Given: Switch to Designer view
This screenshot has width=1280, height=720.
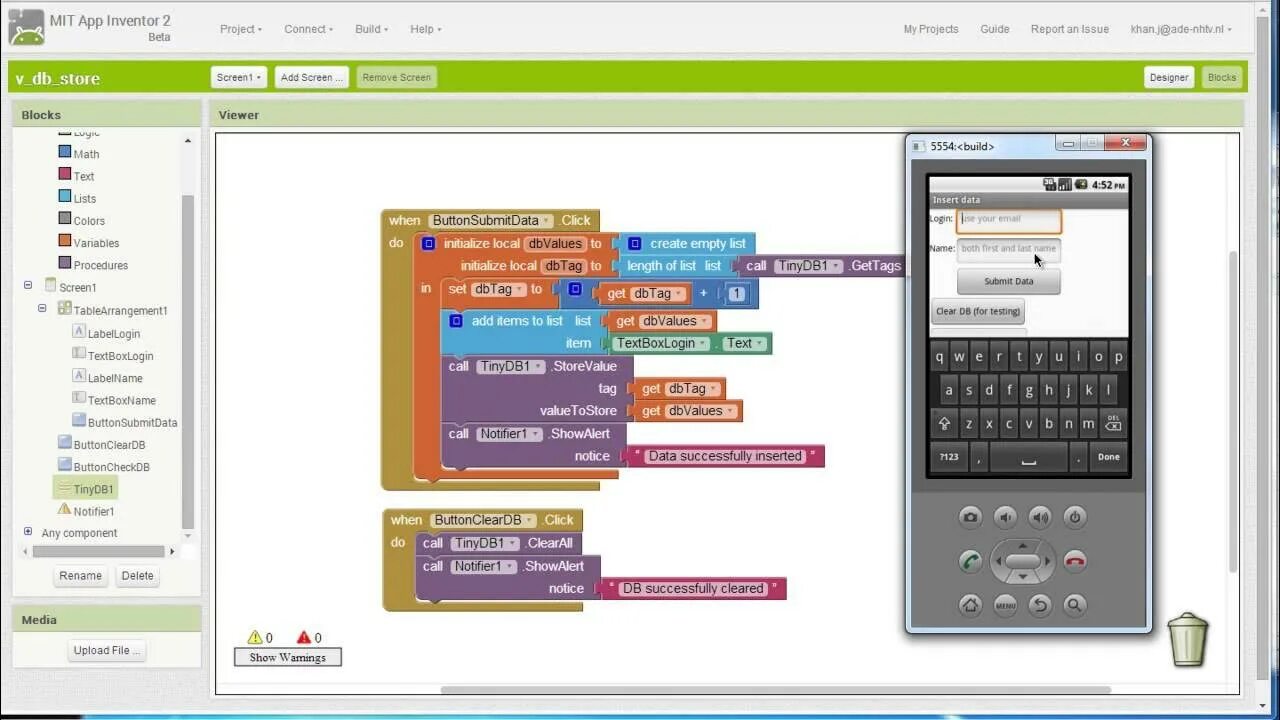Looking at the screenshot, I should [x=1169, y=77].
